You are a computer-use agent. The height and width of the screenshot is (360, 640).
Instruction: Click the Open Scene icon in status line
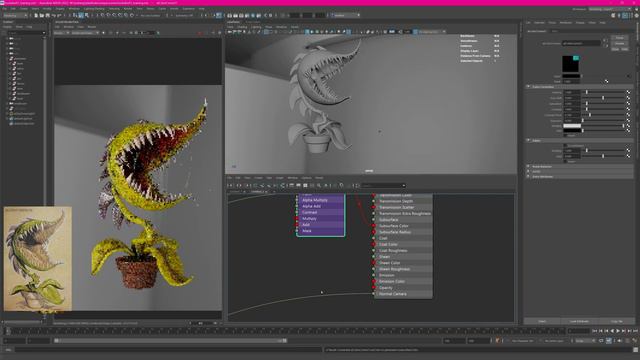pos(42,16)
